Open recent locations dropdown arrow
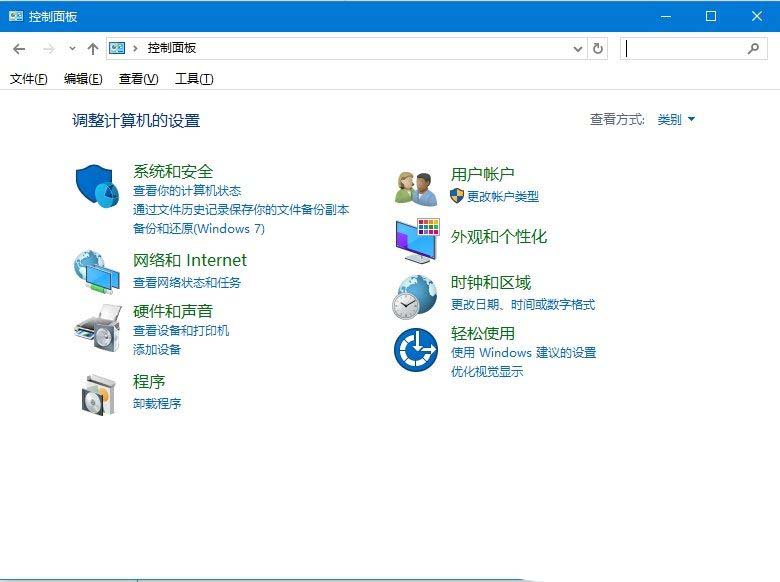 tap(73, 49)
